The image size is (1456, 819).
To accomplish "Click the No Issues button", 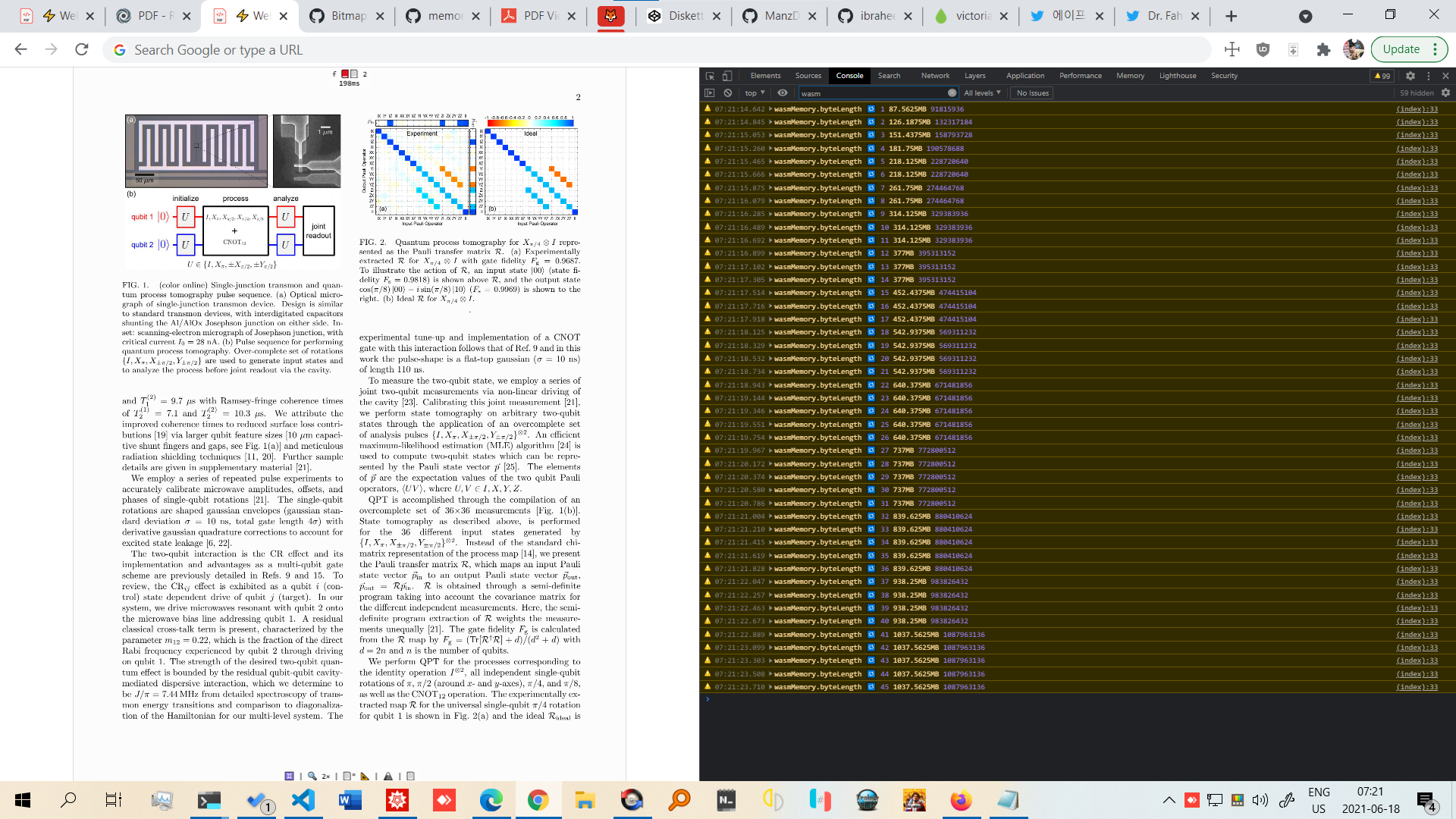I will [1032, 93].
